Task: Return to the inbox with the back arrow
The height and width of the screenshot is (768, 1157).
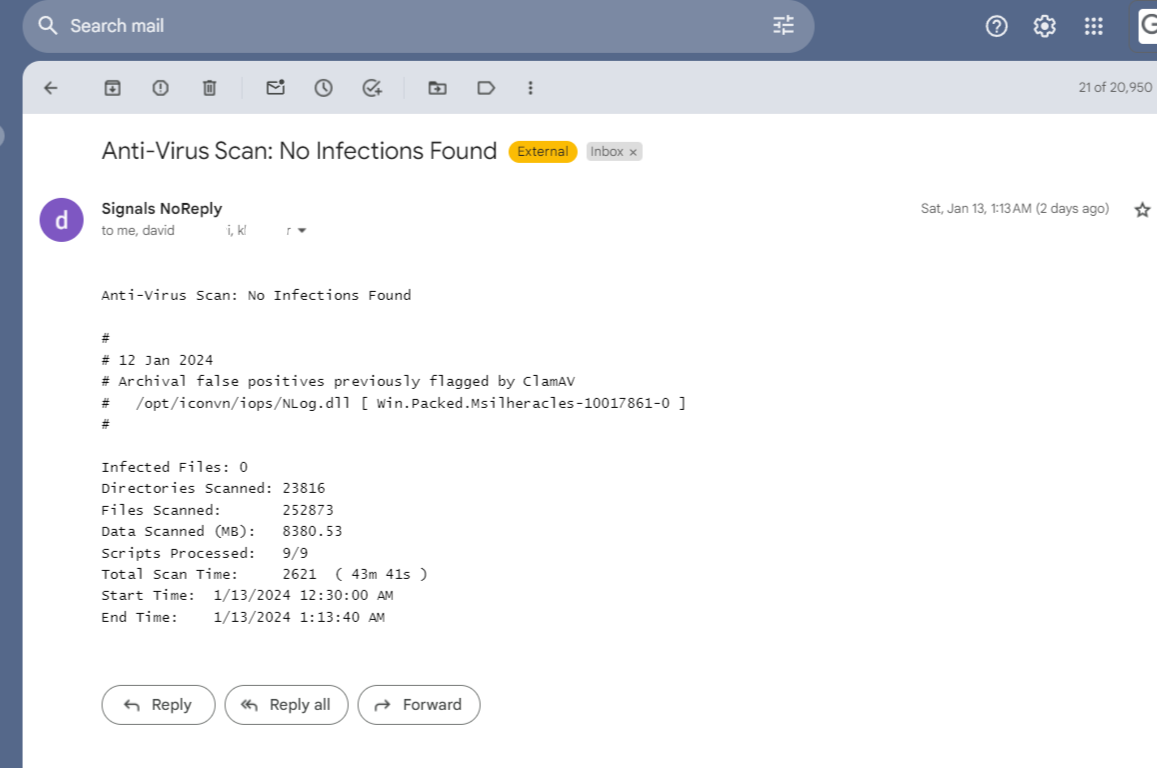Action: (x=50, y=88)
